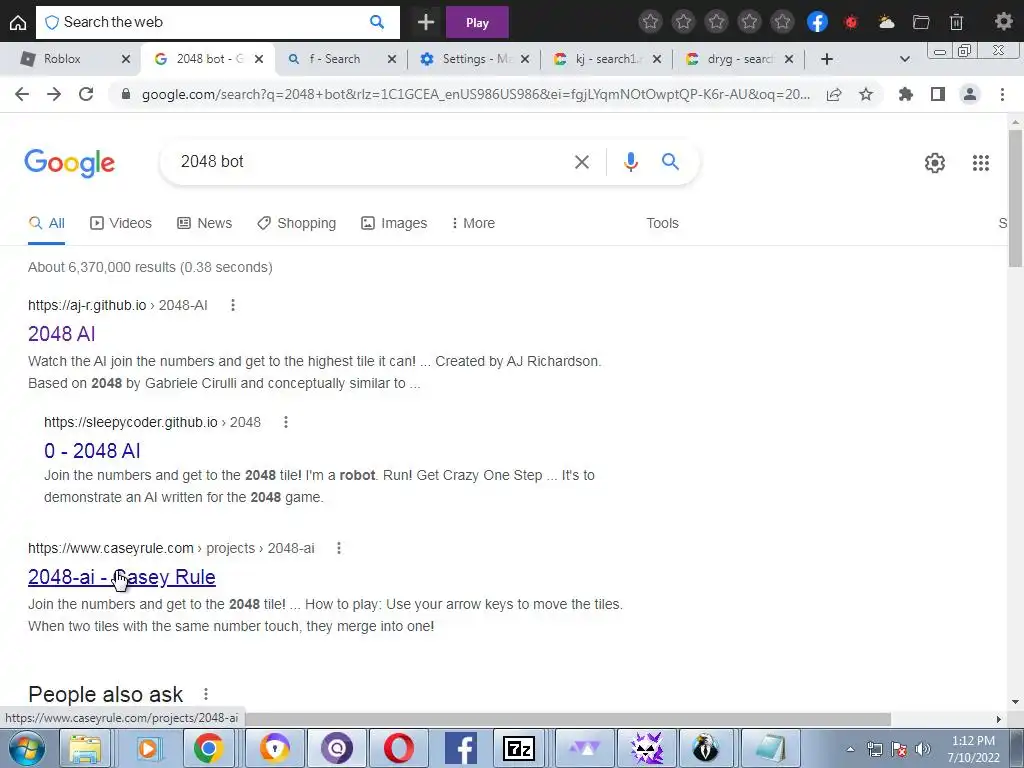This screenshot has height=768, width=1024.
Task: Select the Images results tab
Action: pos(394,223)
